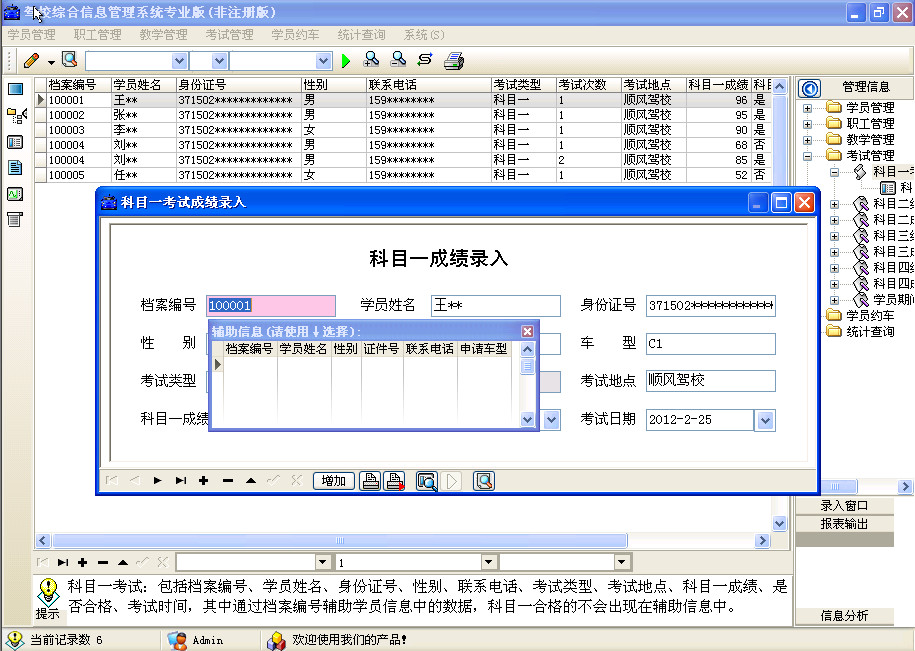Click the preview magnifier icon in the dialog toolbar
The height and width of the screenshot is (651, 915).
pos(427,481)
